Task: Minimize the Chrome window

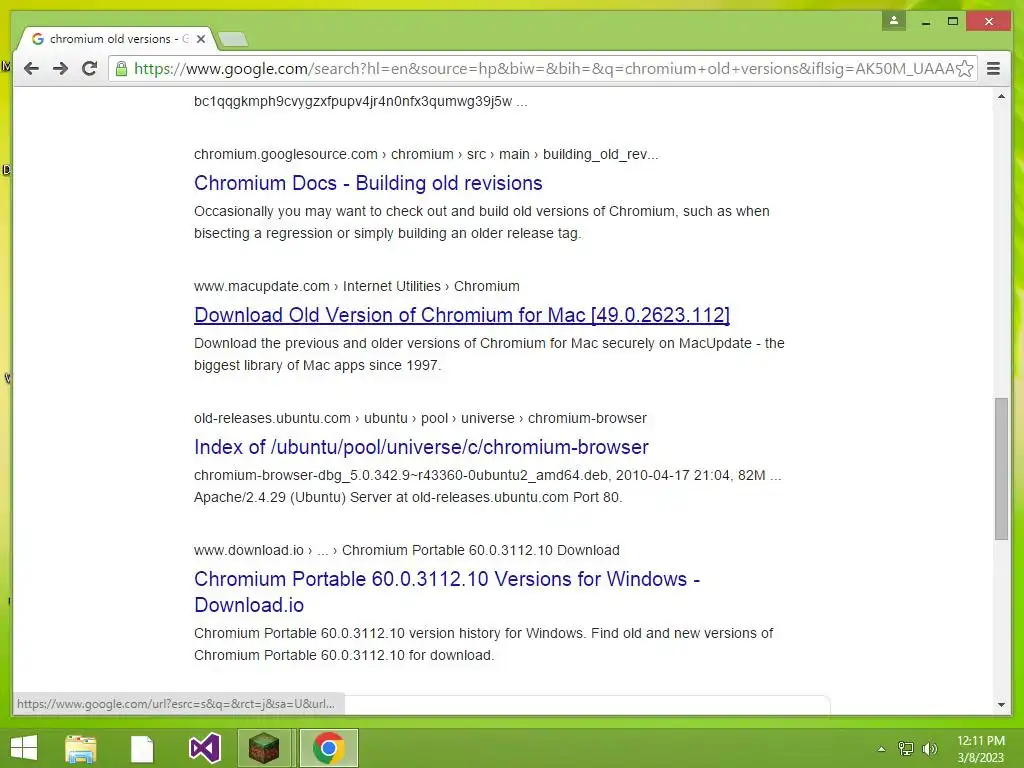Action: [x=925, y=22]
